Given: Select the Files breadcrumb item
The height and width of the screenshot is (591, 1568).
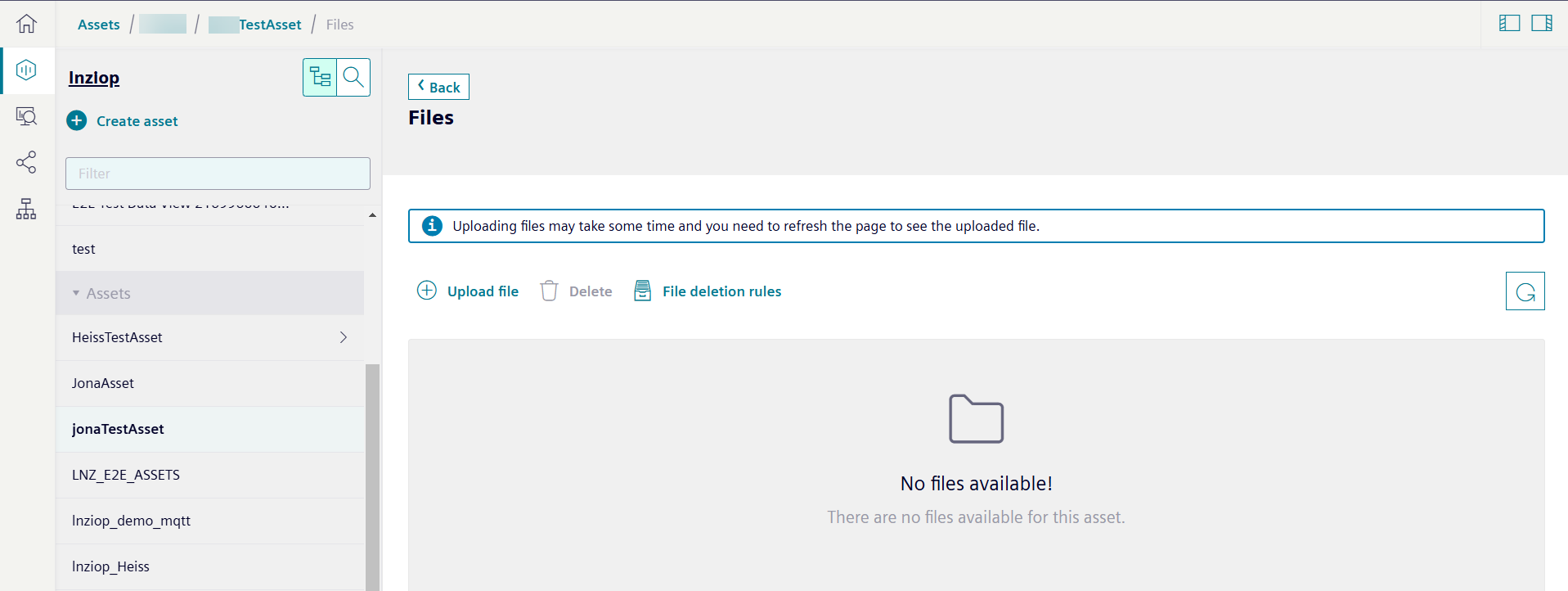Looking at the screenshot, I should tap(340, 25).
